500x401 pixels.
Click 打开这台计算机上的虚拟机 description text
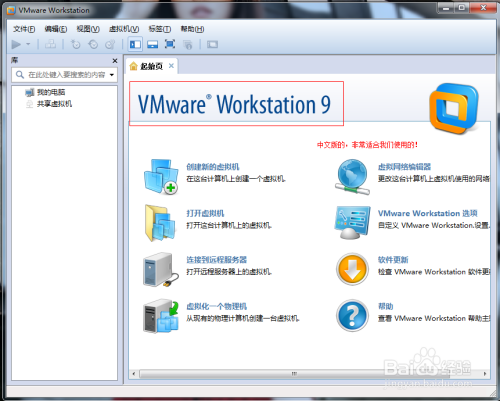pyautogui.click(x=229, y=226)
